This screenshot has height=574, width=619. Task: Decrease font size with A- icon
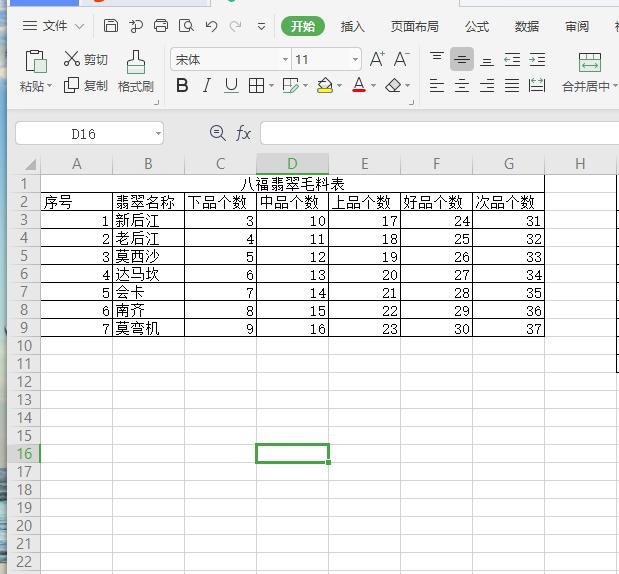[402, 59]
